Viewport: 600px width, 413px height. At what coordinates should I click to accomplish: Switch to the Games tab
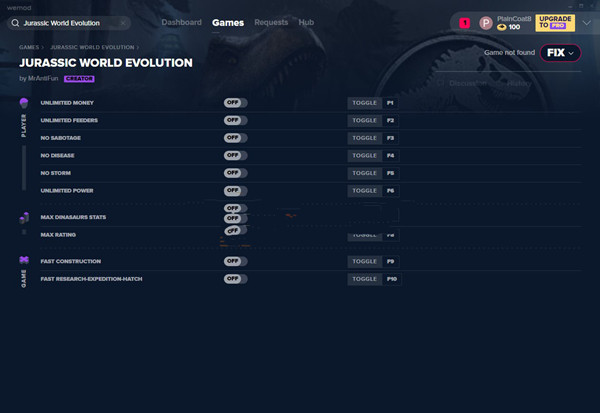pyautogui.click(x=228, y=23)
